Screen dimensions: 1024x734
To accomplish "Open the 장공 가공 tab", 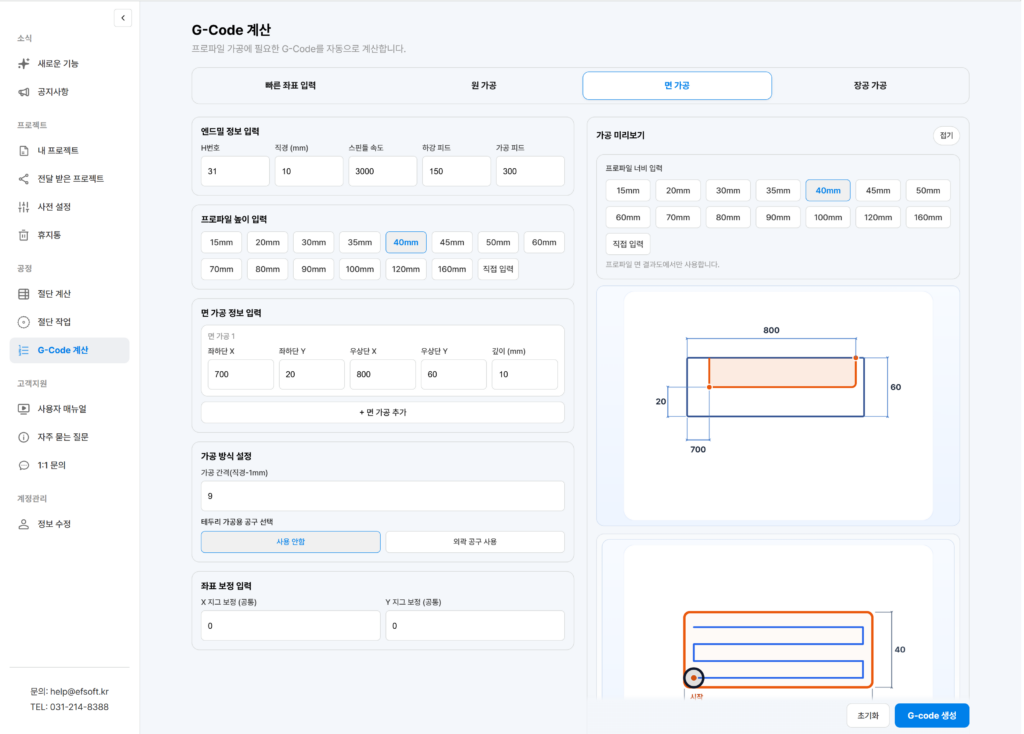I will coord(870,86).
